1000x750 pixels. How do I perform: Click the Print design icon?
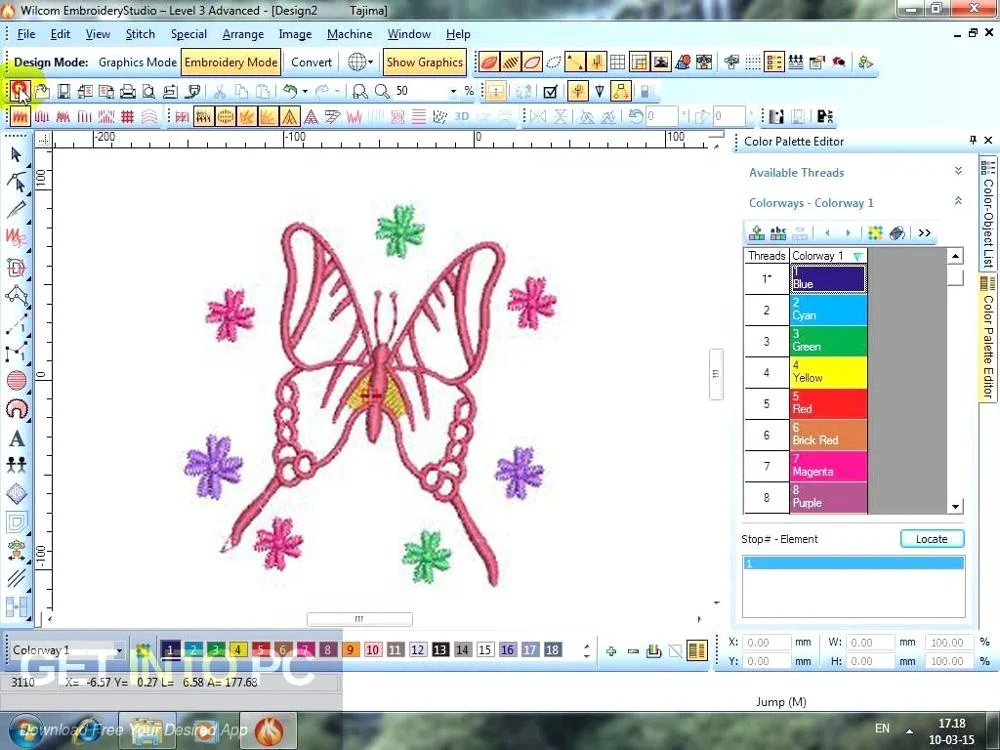[x=128, y=91]
